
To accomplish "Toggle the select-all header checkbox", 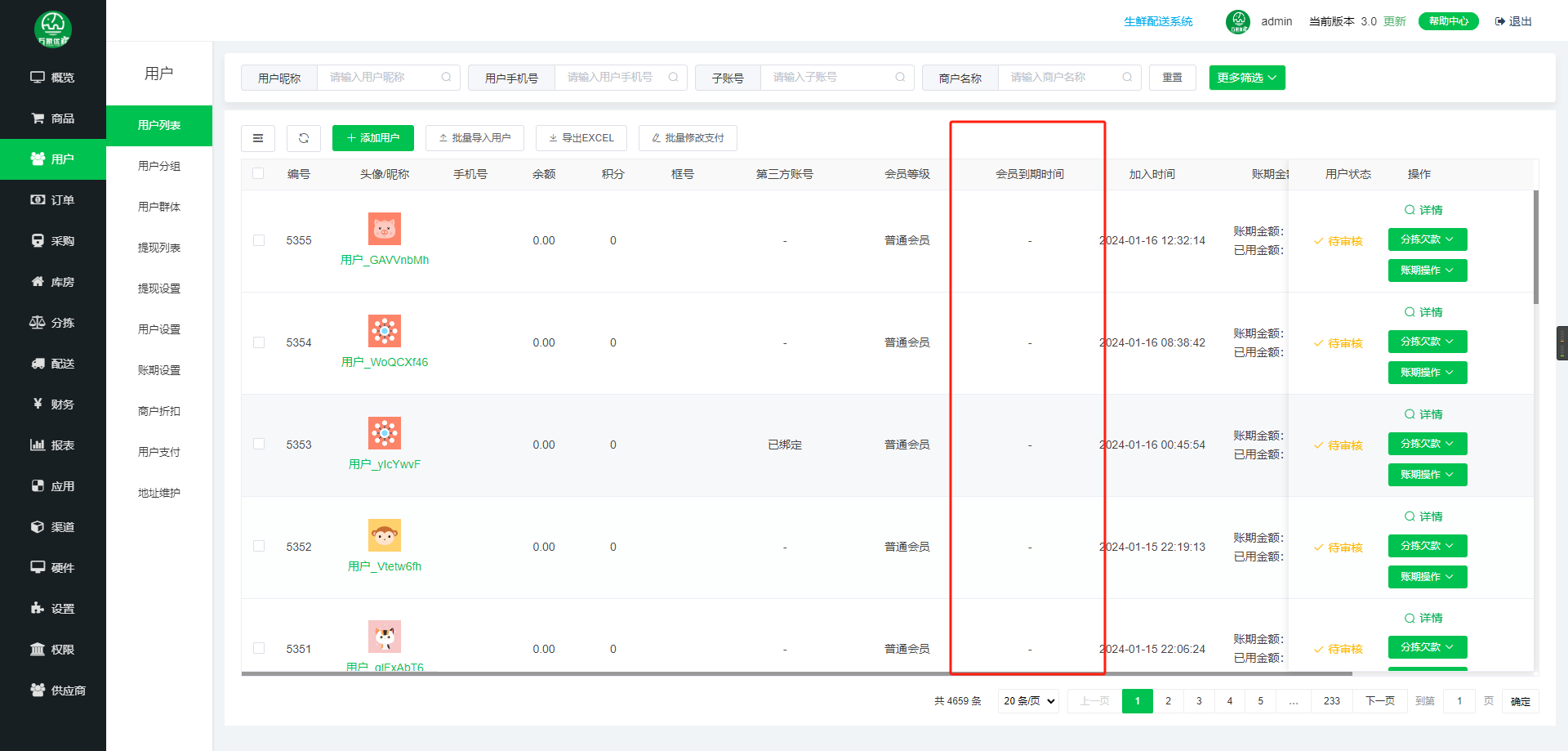I will (258, 173).
